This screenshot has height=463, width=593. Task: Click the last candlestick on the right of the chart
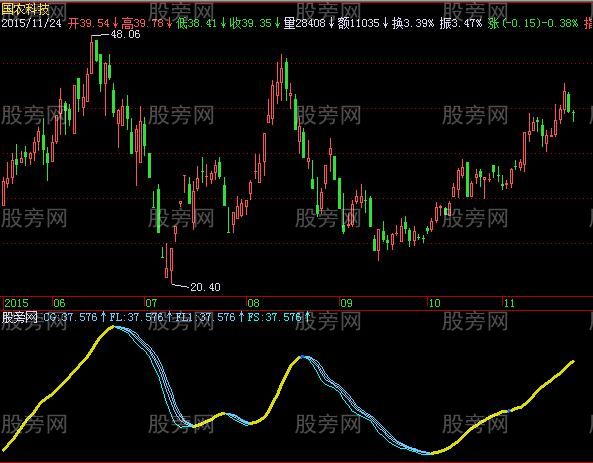(x=574, y=115)
